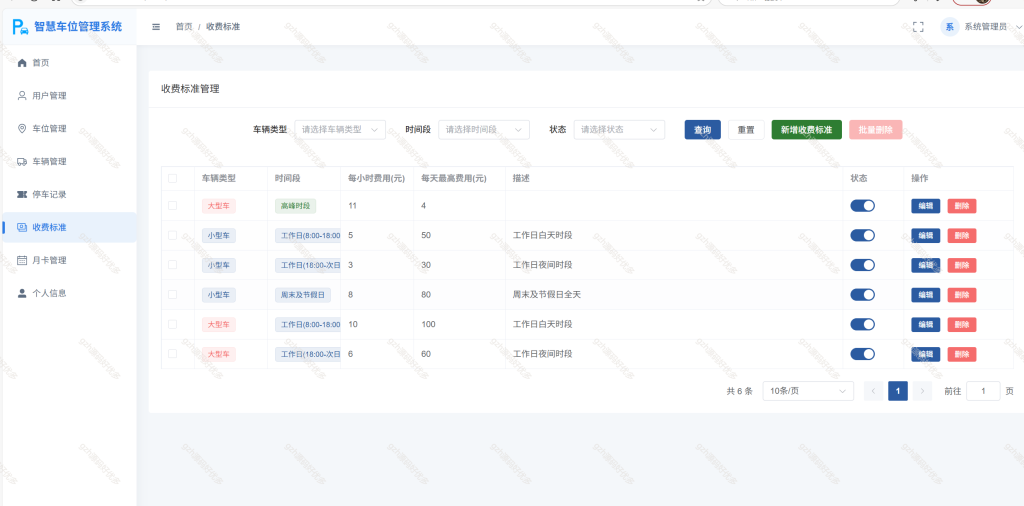Click the 重置 reset button
The width and height of the screenshot is (1024, 506).
[x=746, y=130]
